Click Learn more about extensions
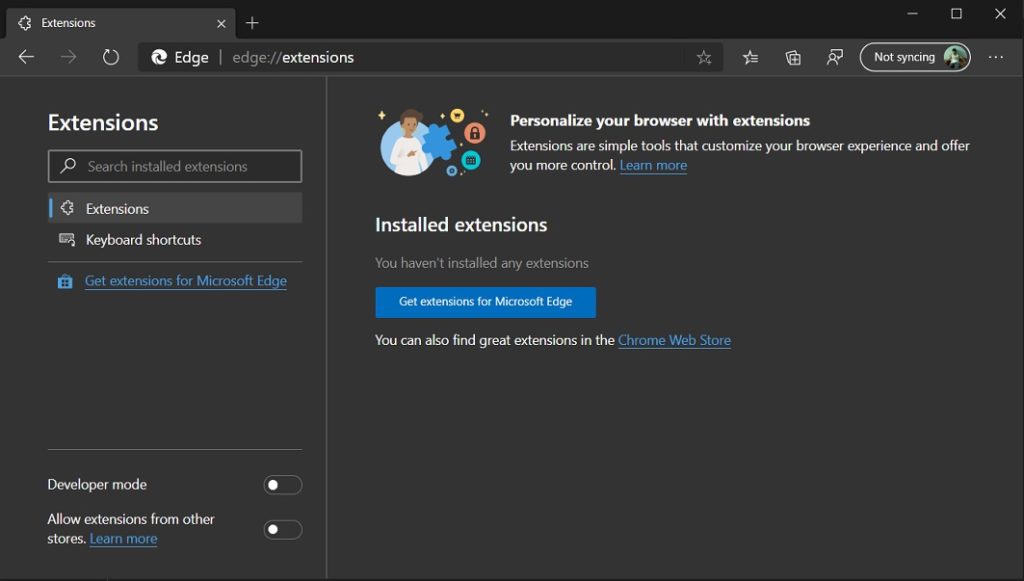Screen dimensions: 1024x581 tap(653, 165)
